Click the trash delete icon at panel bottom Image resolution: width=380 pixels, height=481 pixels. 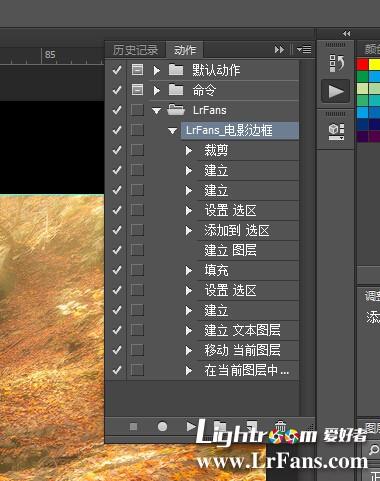[280, 426]
